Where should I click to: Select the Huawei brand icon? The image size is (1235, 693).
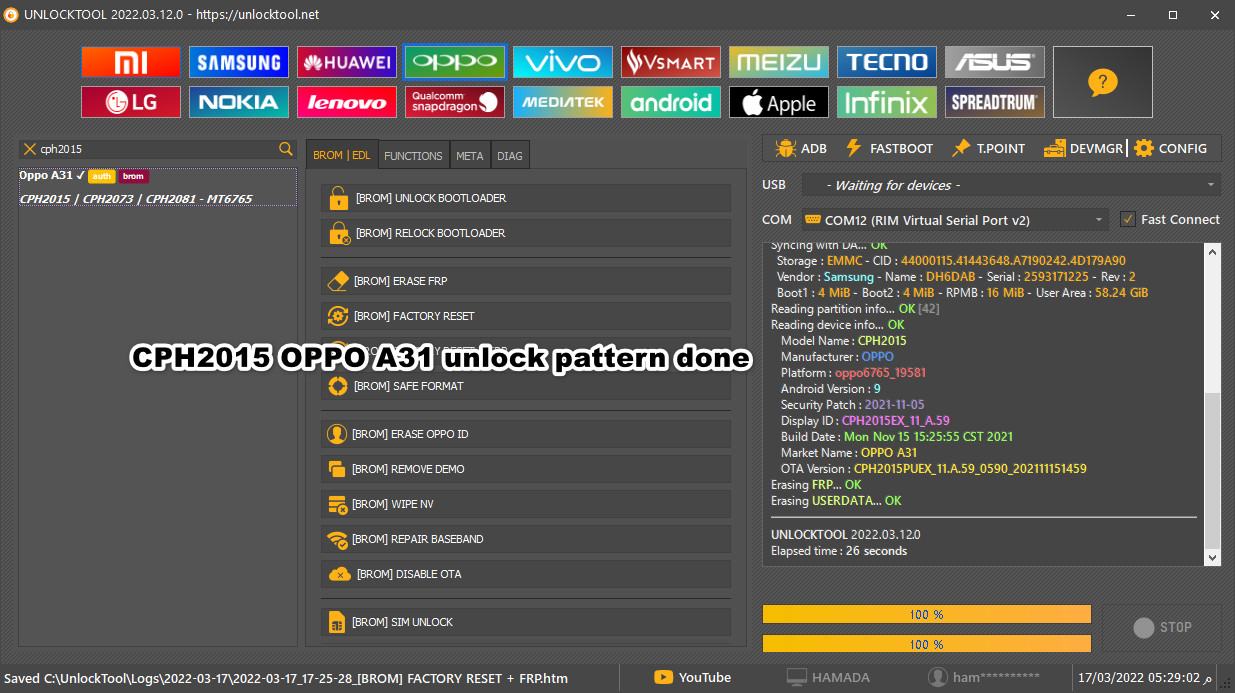click(x=347, y=62)
